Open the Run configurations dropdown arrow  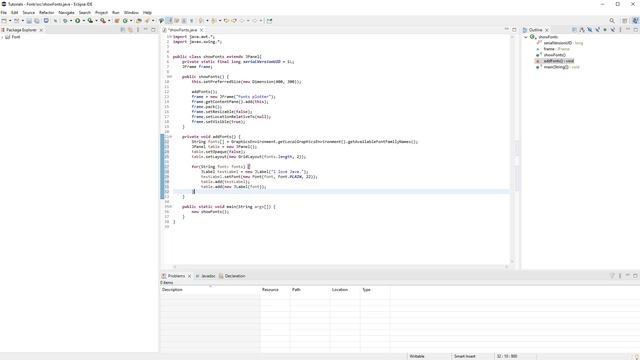[83, 20]
